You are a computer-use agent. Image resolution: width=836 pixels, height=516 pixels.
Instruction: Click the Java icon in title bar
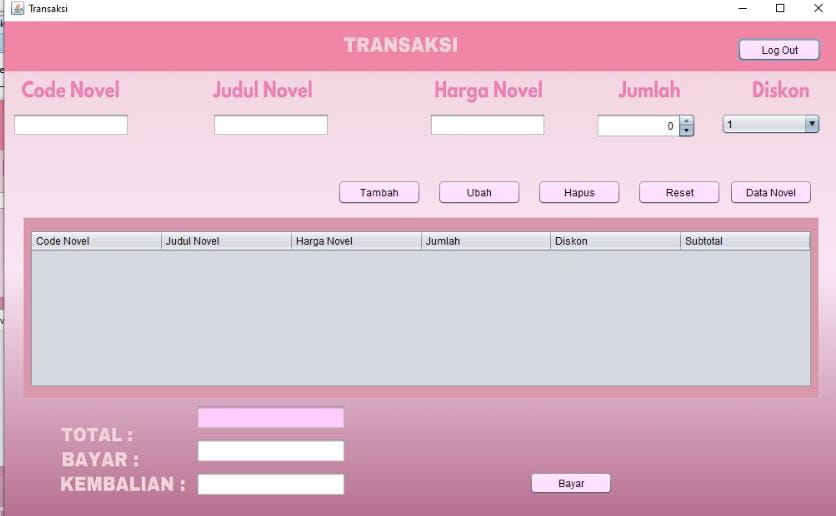(17, 8)
